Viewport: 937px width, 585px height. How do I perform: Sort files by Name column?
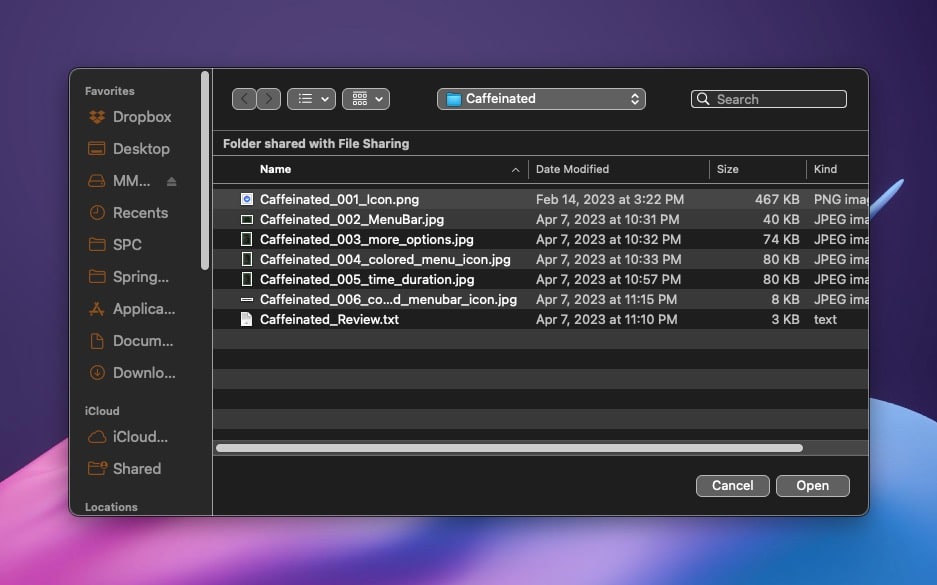[276, 169]
